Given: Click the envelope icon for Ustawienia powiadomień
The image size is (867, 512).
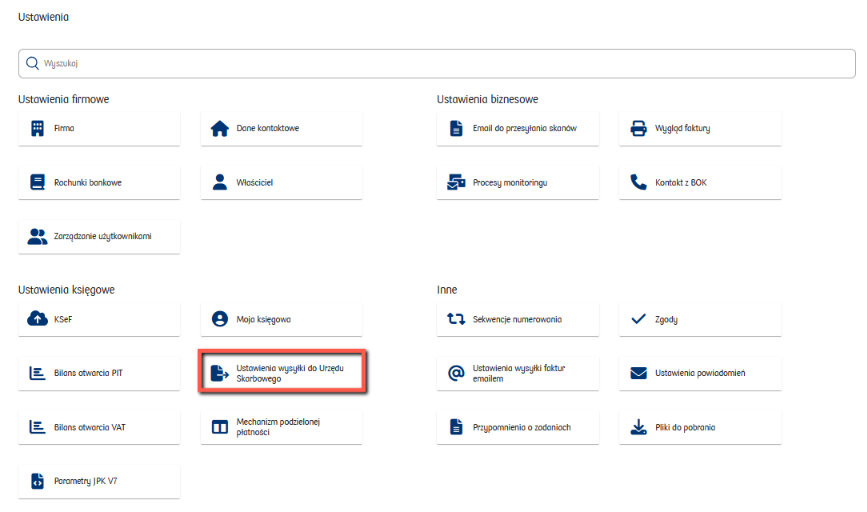Looking at the screenshot, I should 639,373.
